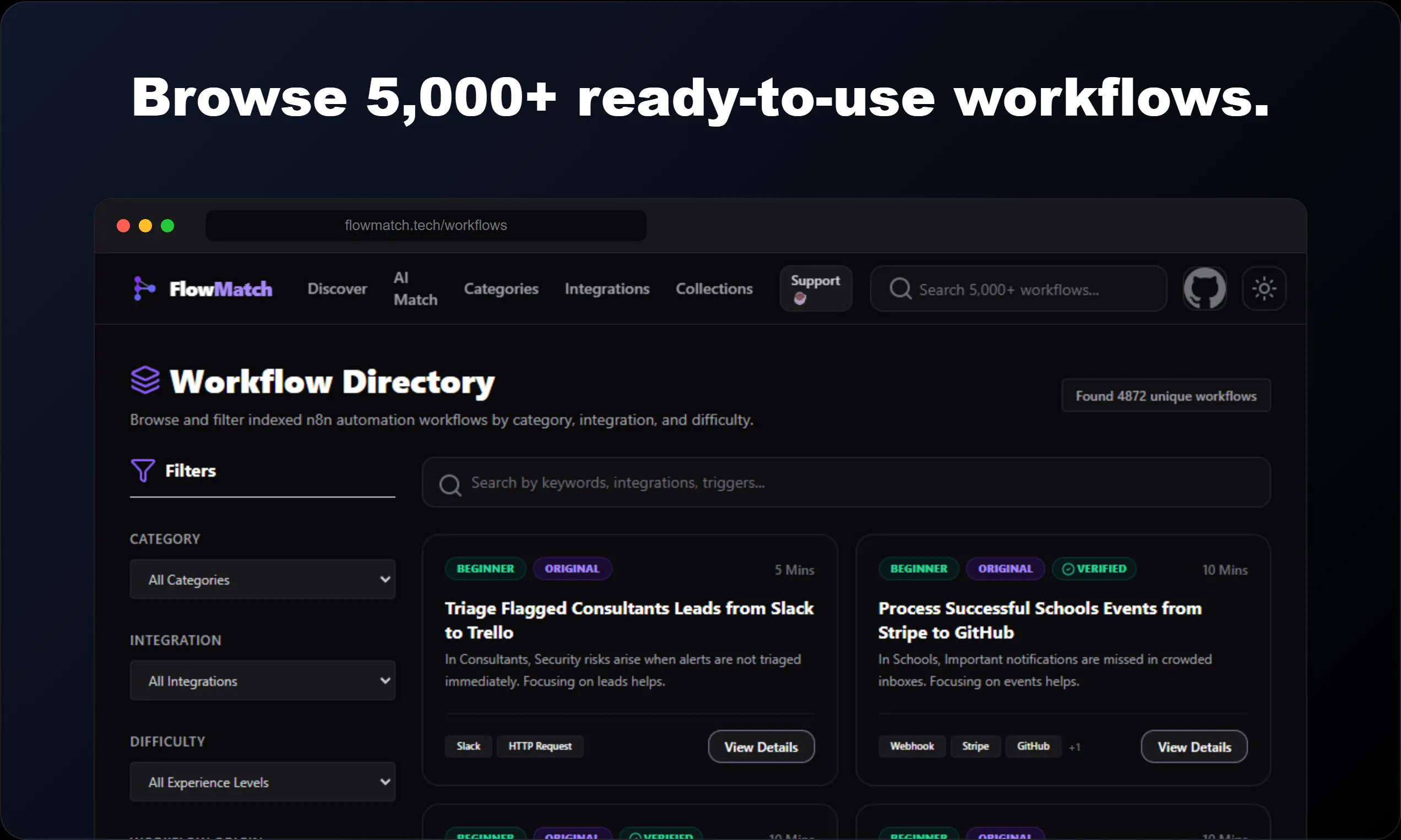This screenshot has width=1401, height=840.
Task: Click the header search magnifier icon
Action: coord(900,288)
